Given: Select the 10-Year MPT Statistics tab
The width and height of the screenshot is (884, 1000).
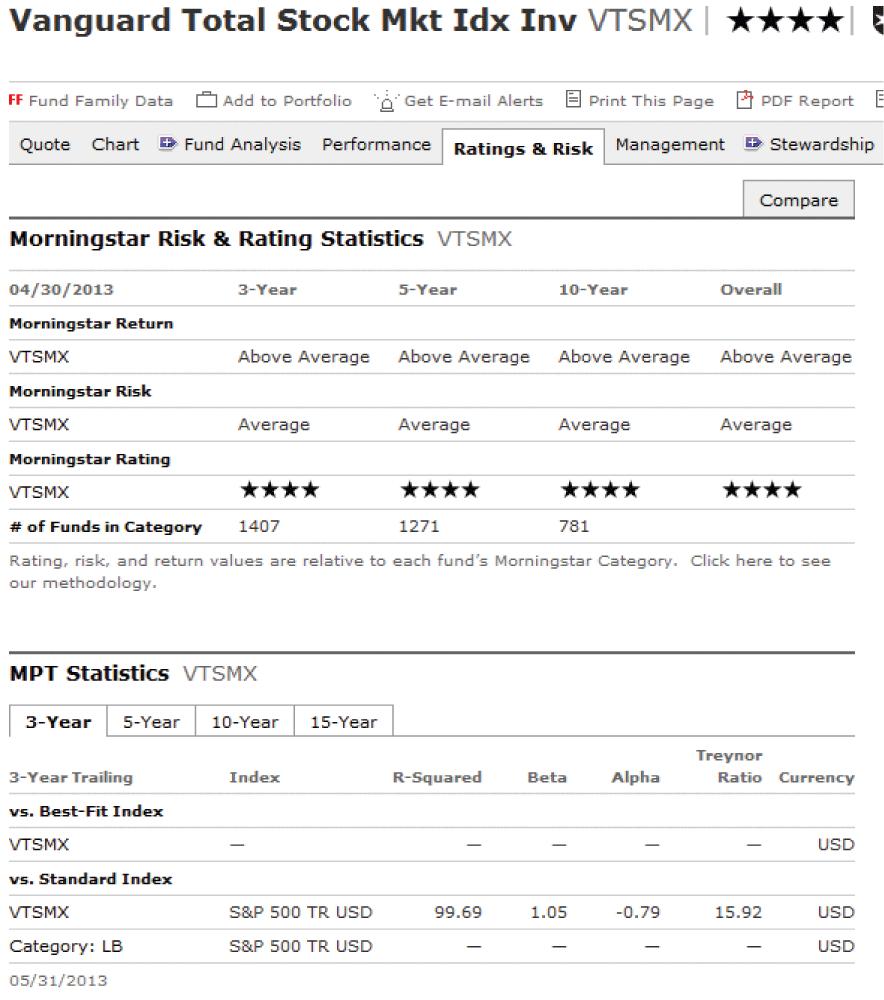Looking at the screenshot, I should (x=245, y=721).
